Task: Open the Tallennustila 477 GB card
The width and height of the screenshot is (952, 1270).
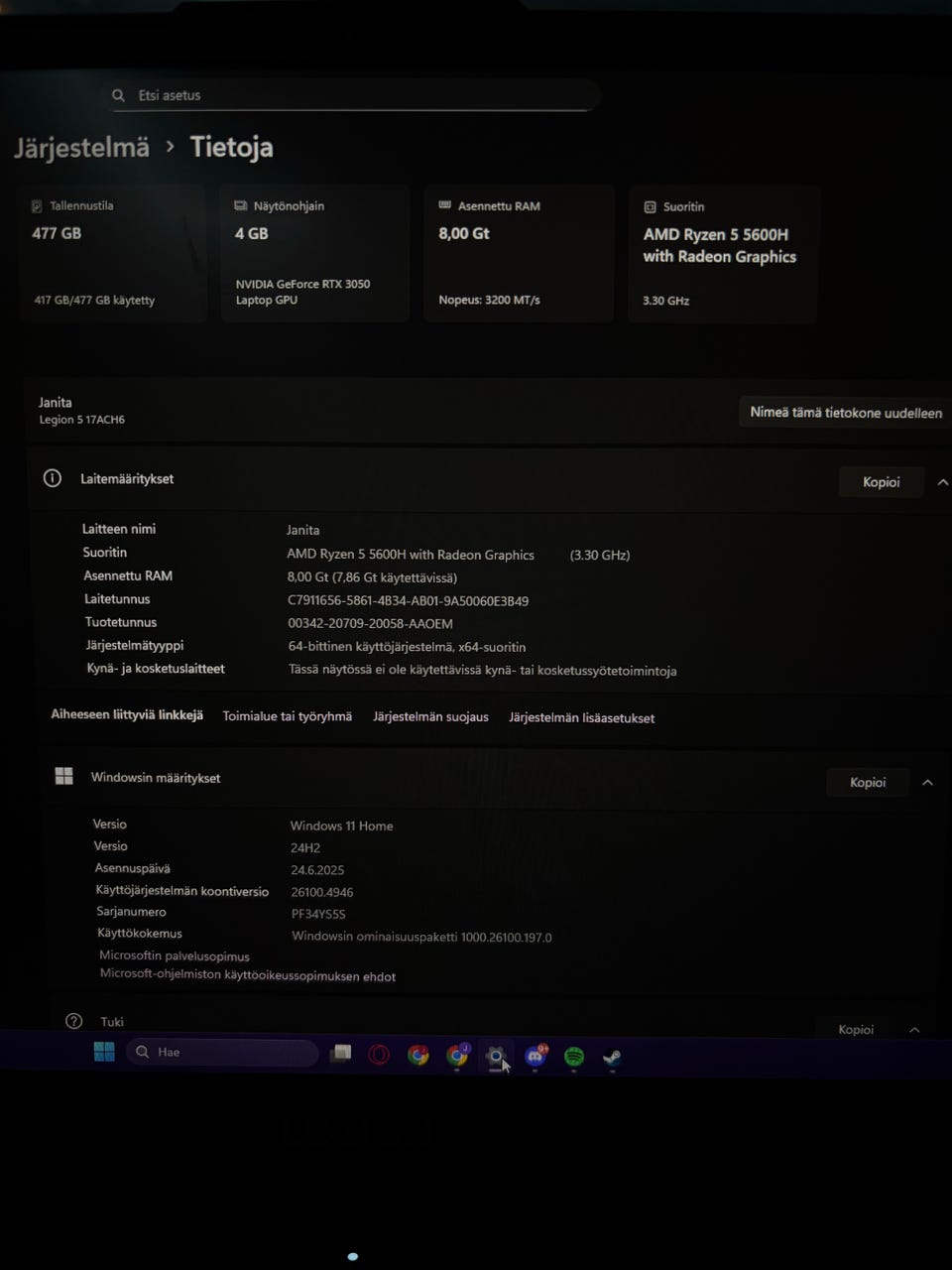Action: click(x=112, y=253)
